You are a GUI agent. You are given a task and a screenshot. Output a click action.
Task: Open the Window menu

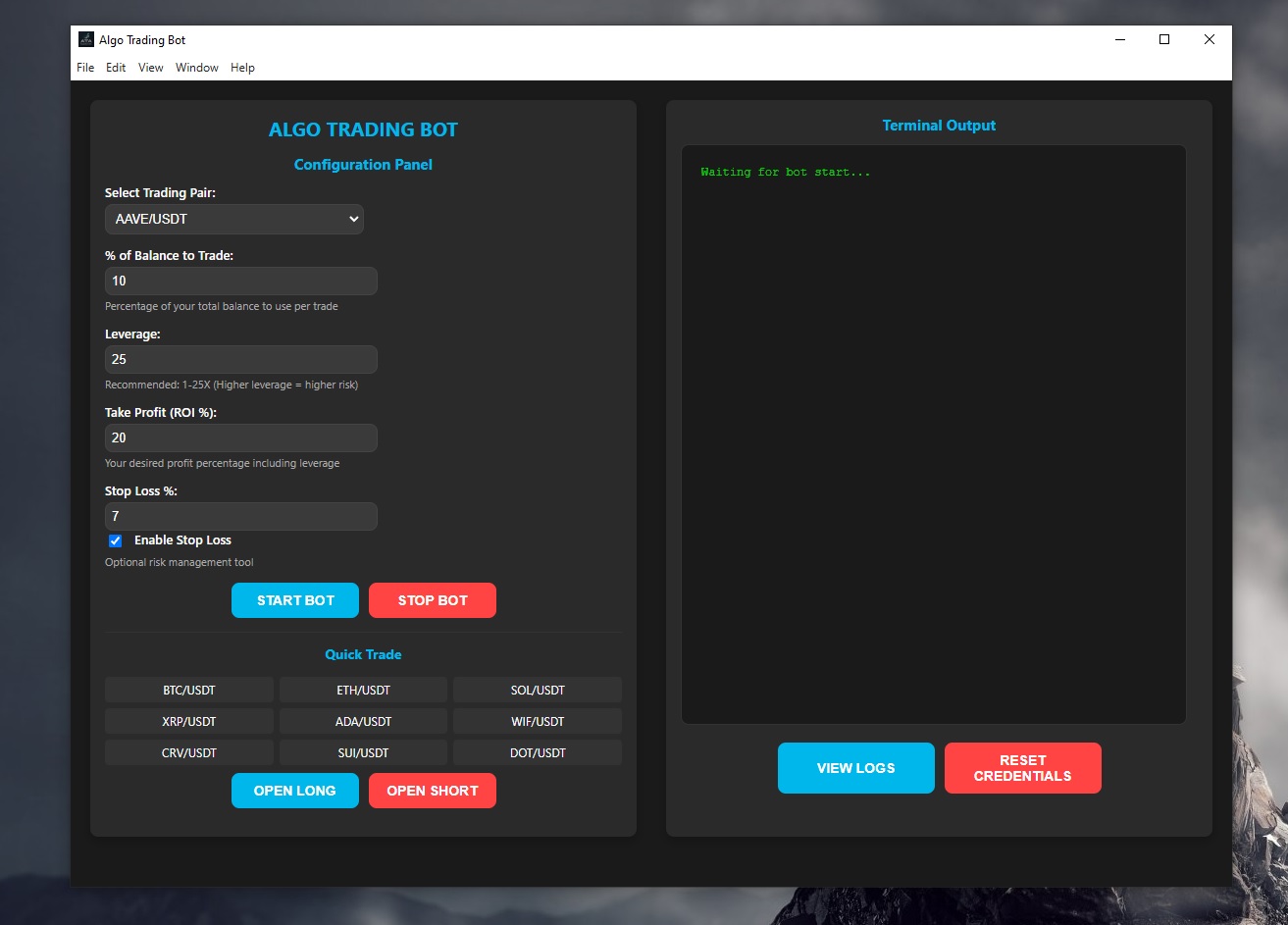coord(197,68)
